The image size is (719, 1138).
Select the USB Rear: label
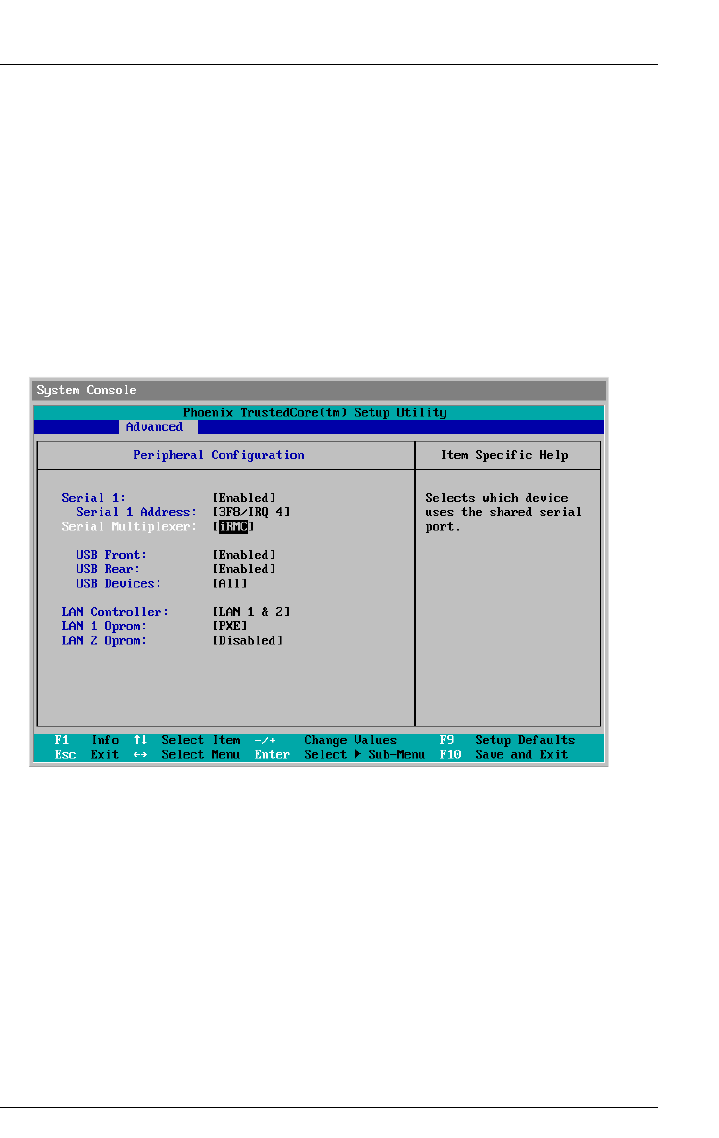click(108, 569)
